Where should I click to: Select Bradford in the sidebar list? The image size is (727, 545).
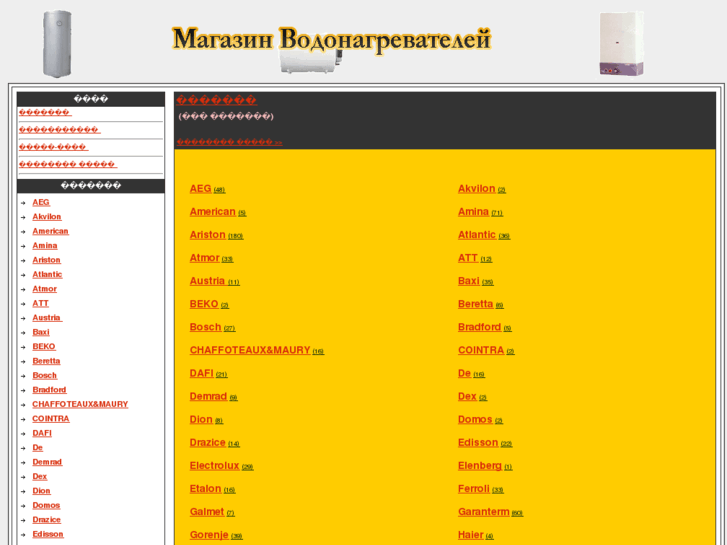coord(50,390)
